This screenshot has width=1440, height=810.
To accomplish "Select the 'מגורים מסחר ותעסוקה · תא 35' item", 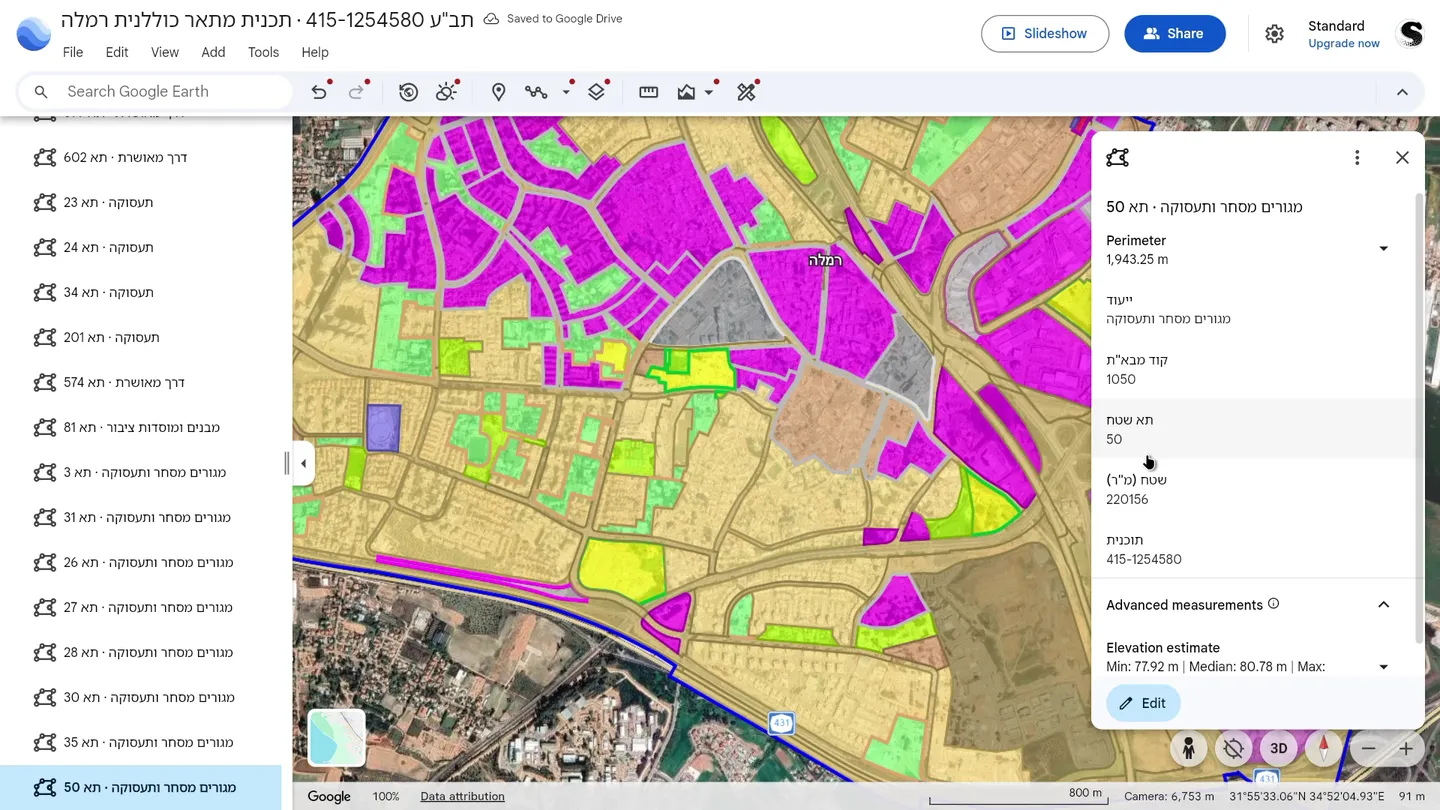I will tap(141, 743).
